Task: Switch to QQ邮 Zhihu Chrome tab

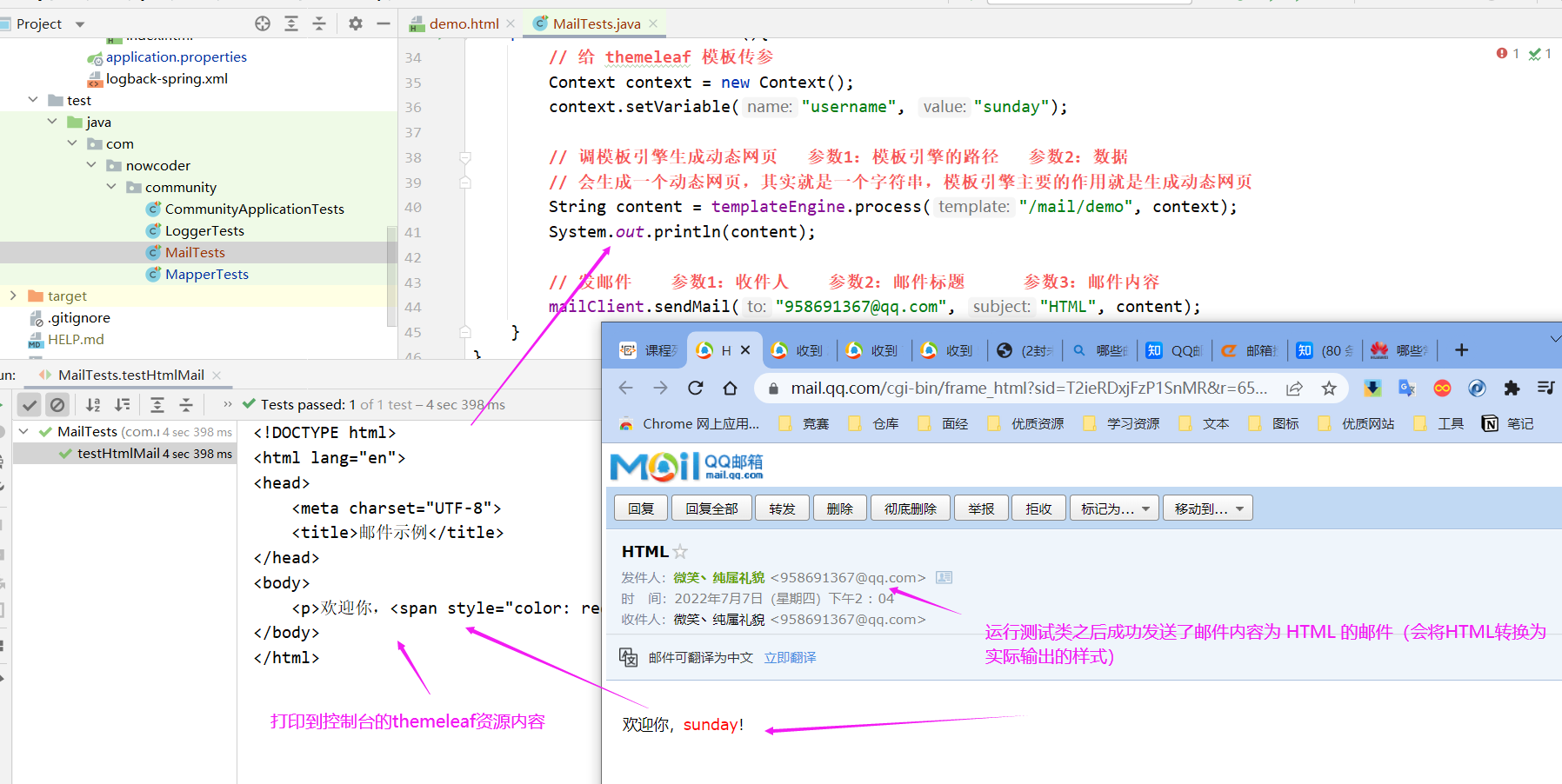Action: pos(1173,350)
